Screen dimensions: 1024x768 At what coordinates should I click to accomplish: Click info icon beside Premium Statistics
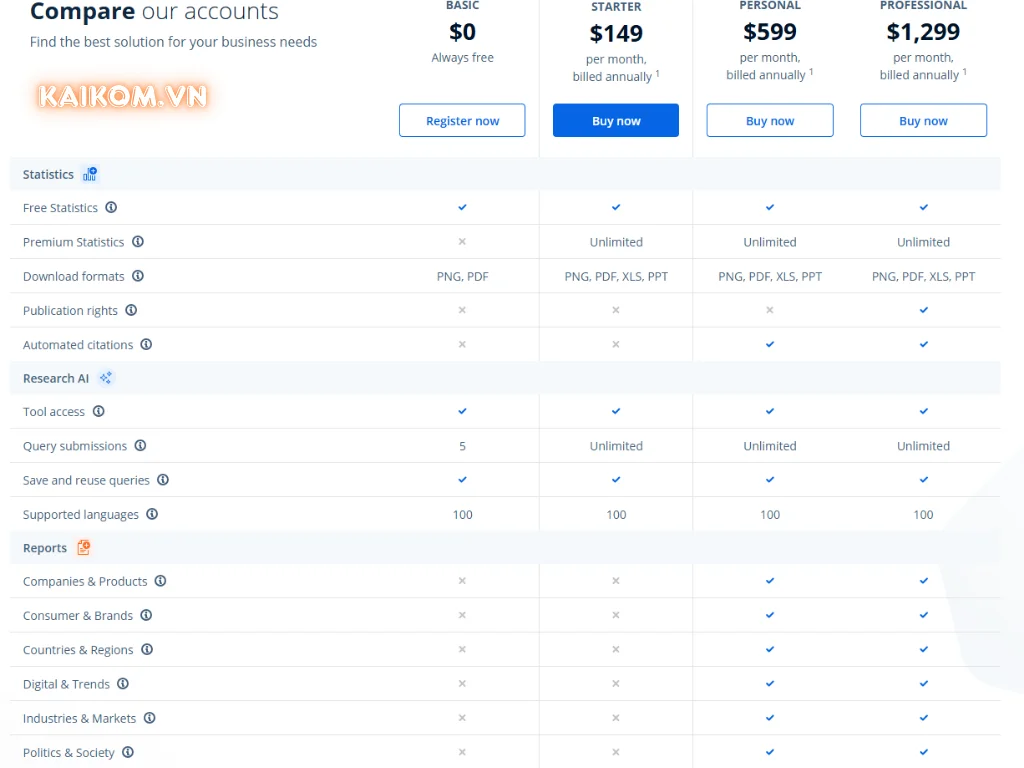click(138, 242)
